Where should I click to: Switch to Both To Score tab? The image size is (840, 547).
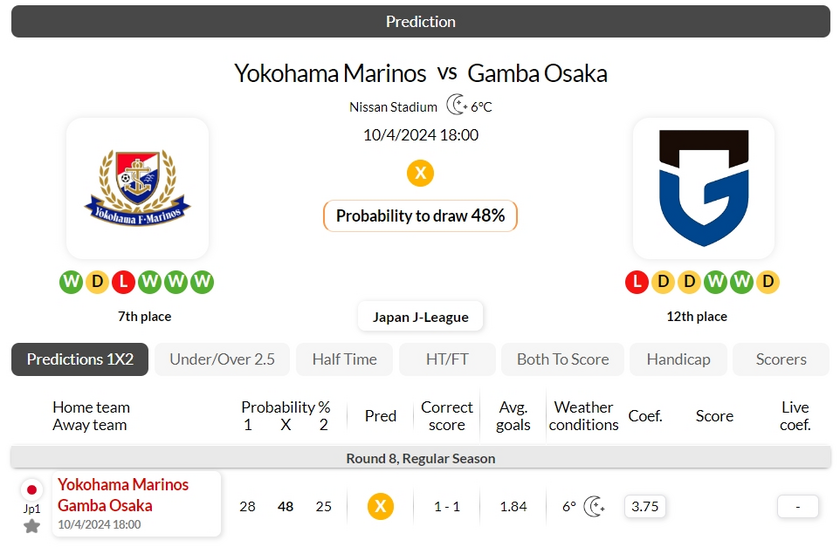point(562,359)
